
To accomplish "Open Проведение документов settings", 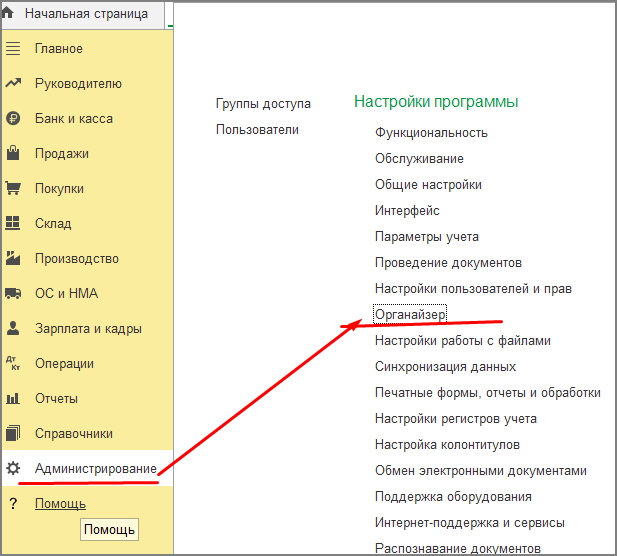I will [448, 262].
